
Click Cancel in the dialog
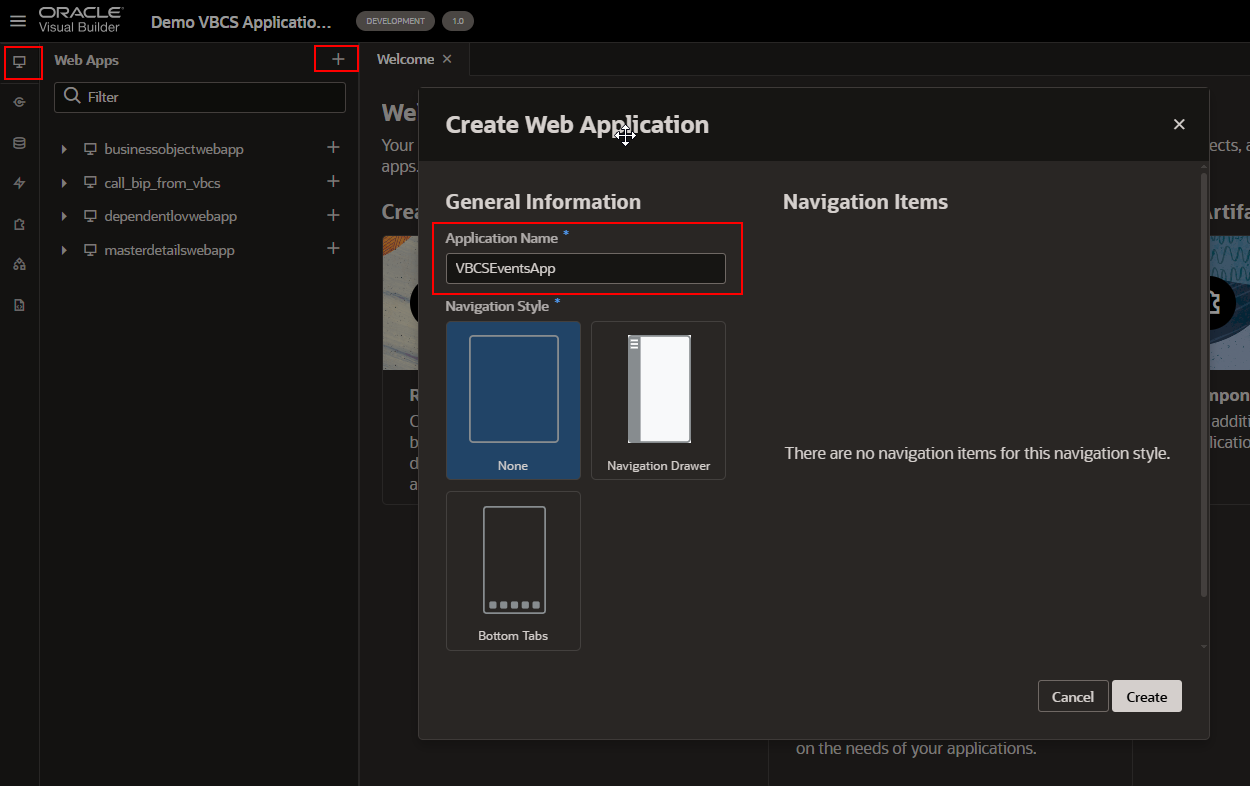[x=1073, y=696]
